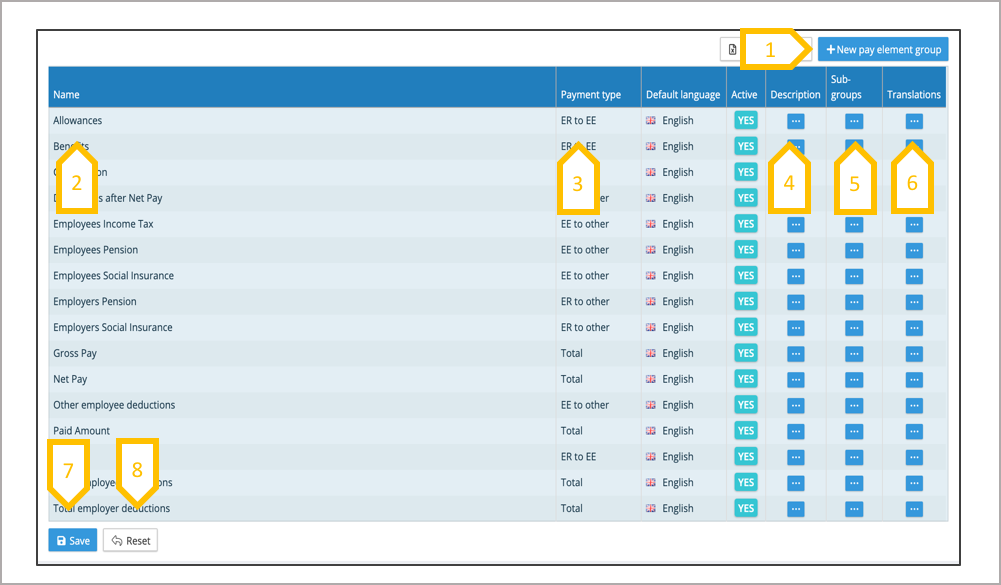Click the Save button

point(73,541)
